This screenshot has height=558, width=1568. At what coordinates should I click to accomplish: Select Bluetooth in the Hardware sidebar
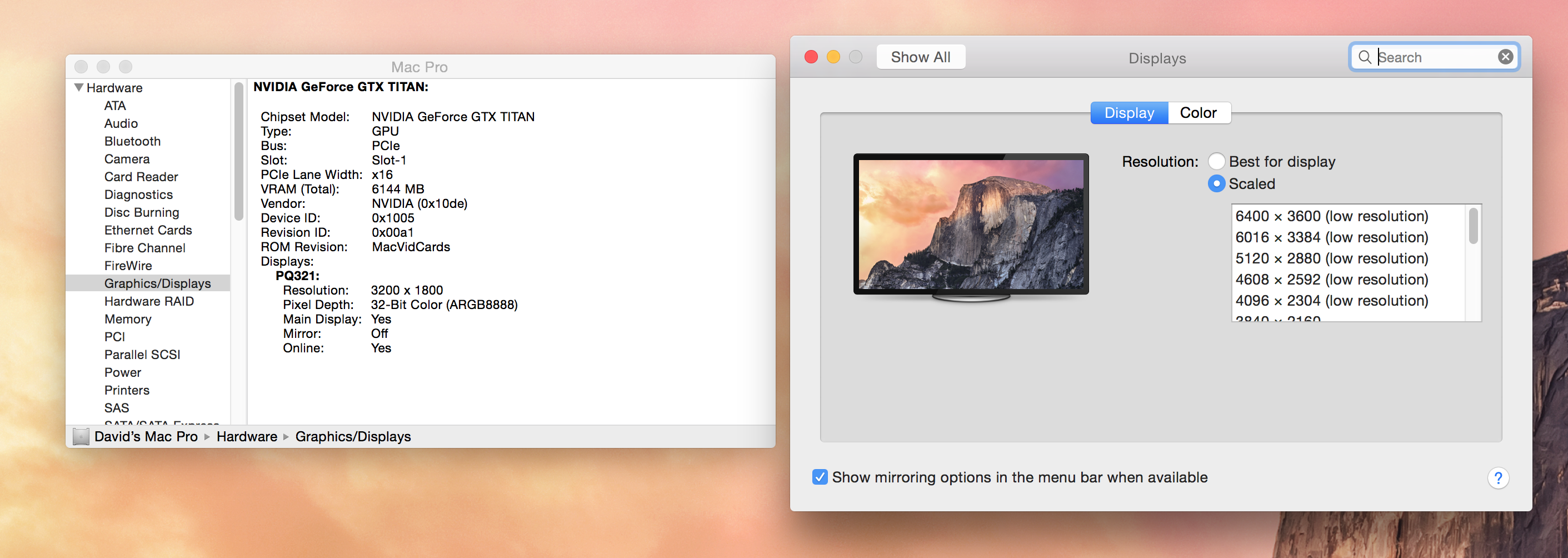tap(132, 141)
